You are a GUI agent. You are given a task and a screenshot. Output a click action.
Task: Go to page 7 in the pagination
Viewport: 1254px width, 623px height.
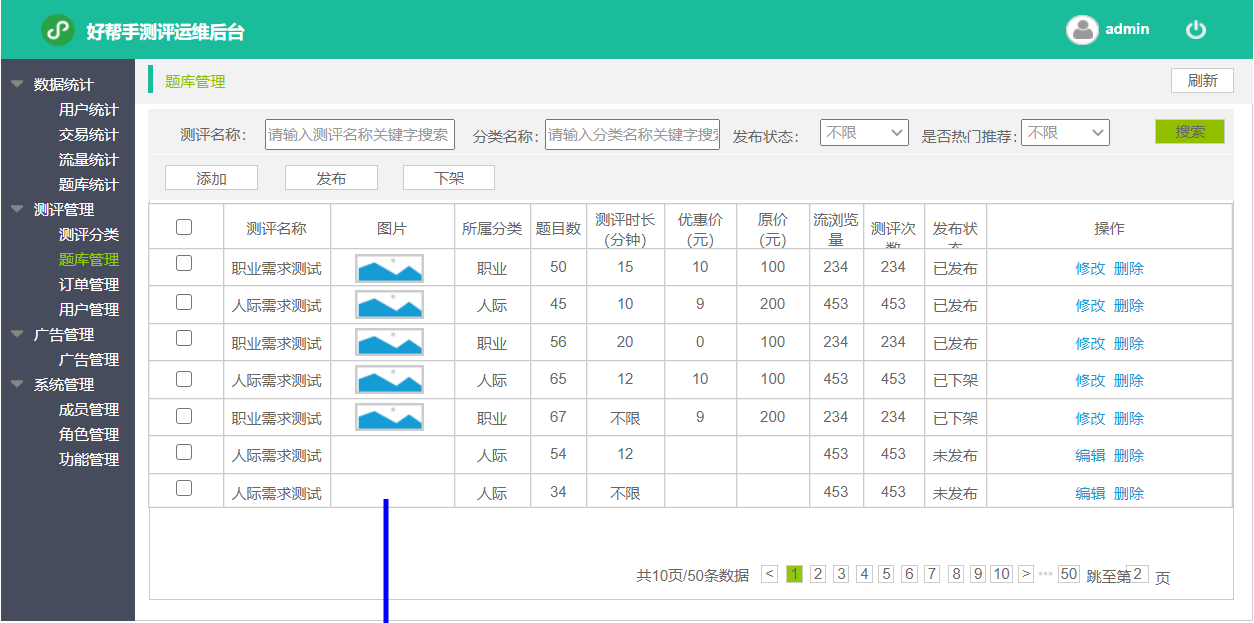[x=932, y=574]
